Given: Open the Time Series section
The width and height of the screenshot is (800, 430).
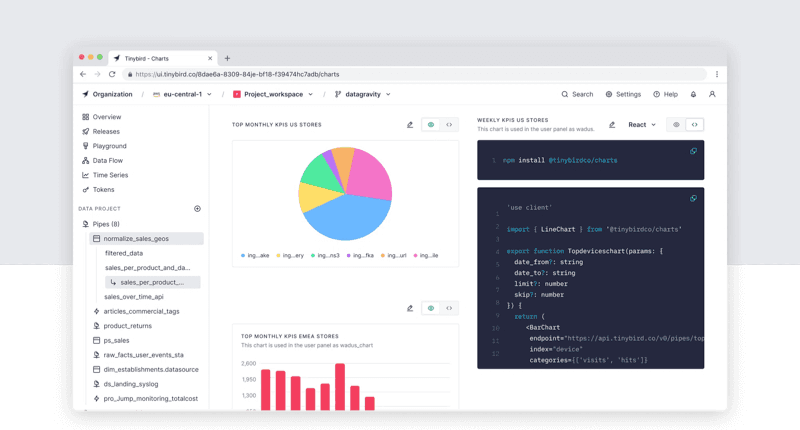Looking at the screenshot, I should click(110, 175).
